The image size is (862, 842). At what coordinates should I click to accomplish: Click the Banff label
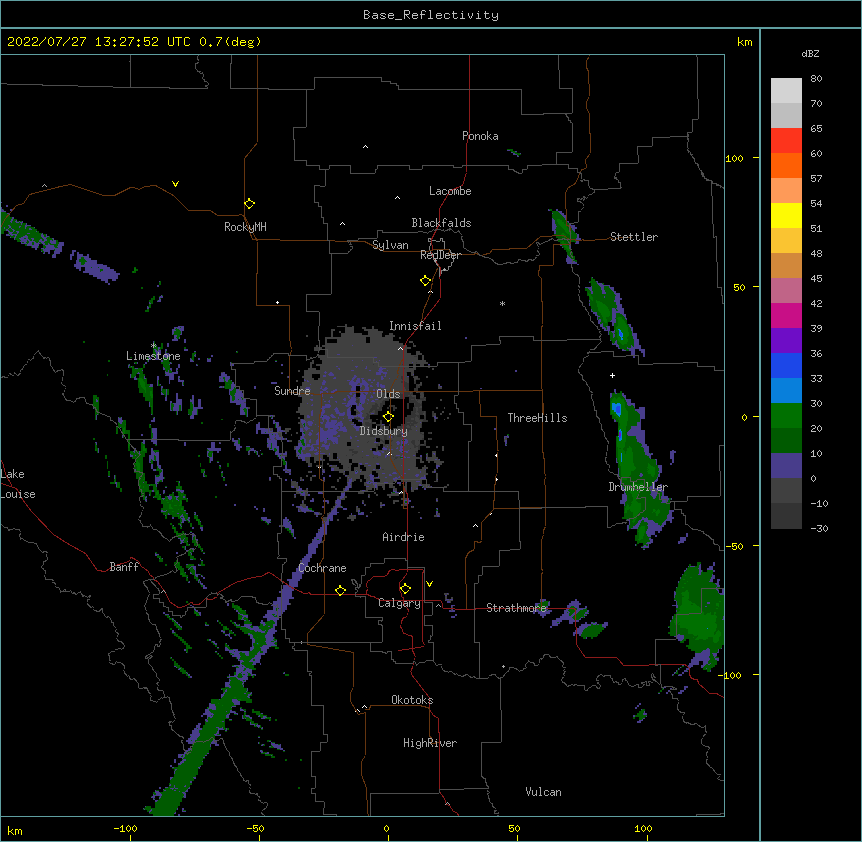[124, 567]
